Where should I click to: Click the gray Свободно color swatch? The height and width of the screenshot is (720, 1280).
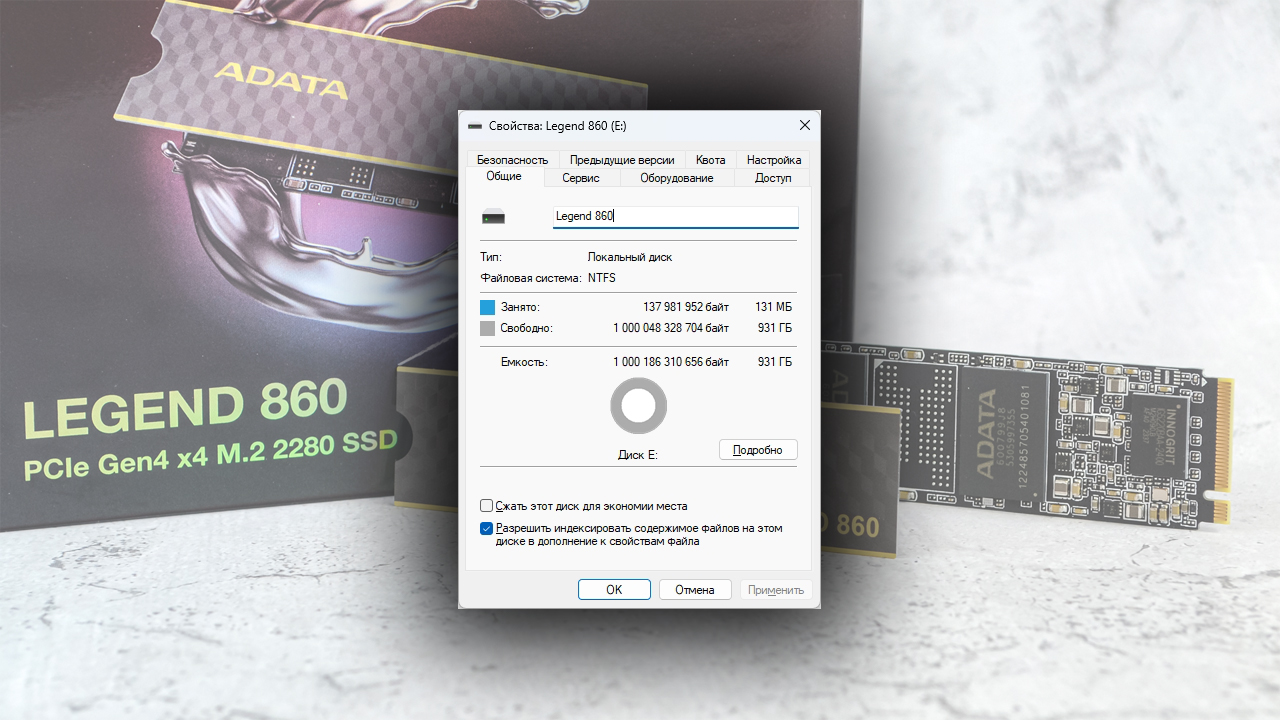[x=488, y=328]
